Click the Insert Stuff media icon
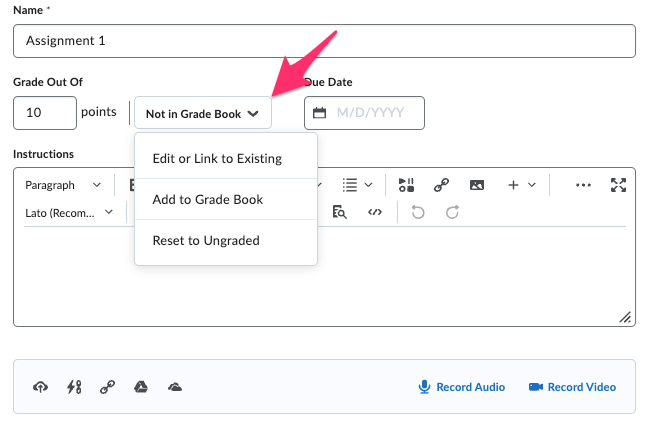Screen dimensions: 647x432 (406, 185)
